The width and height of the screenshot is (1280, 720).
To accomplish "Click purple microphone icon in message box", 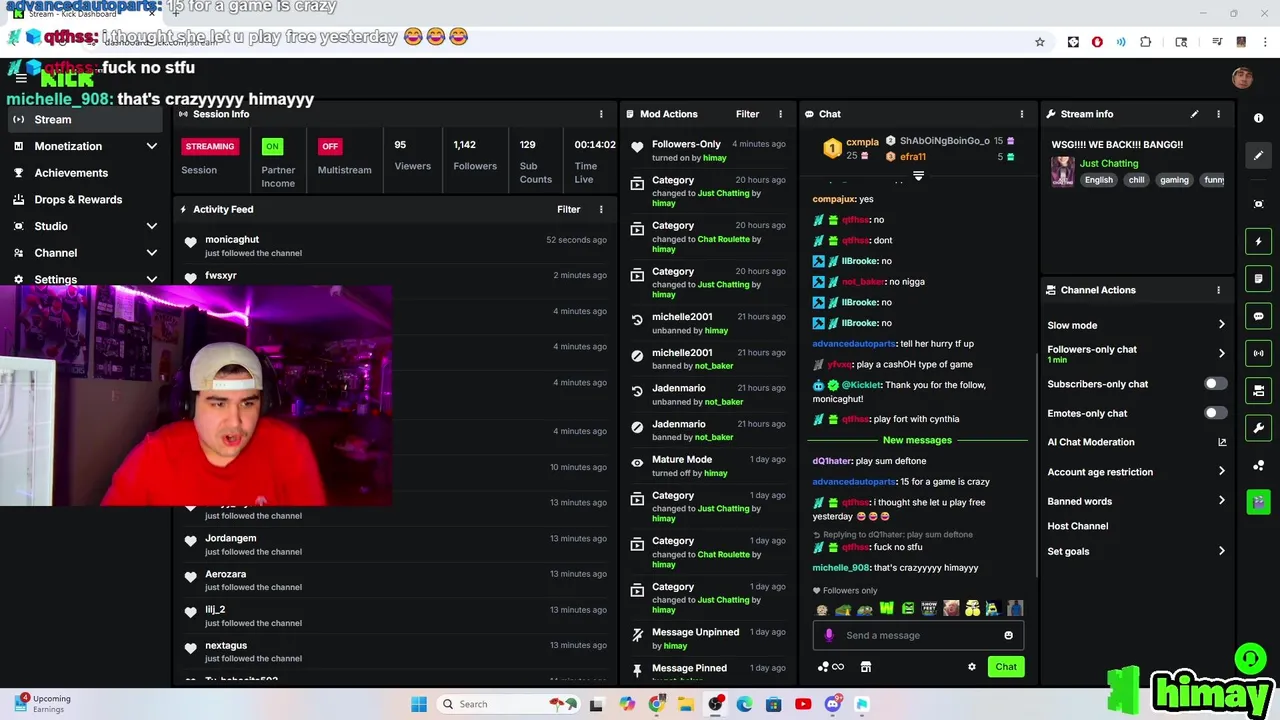I will 828,635.
